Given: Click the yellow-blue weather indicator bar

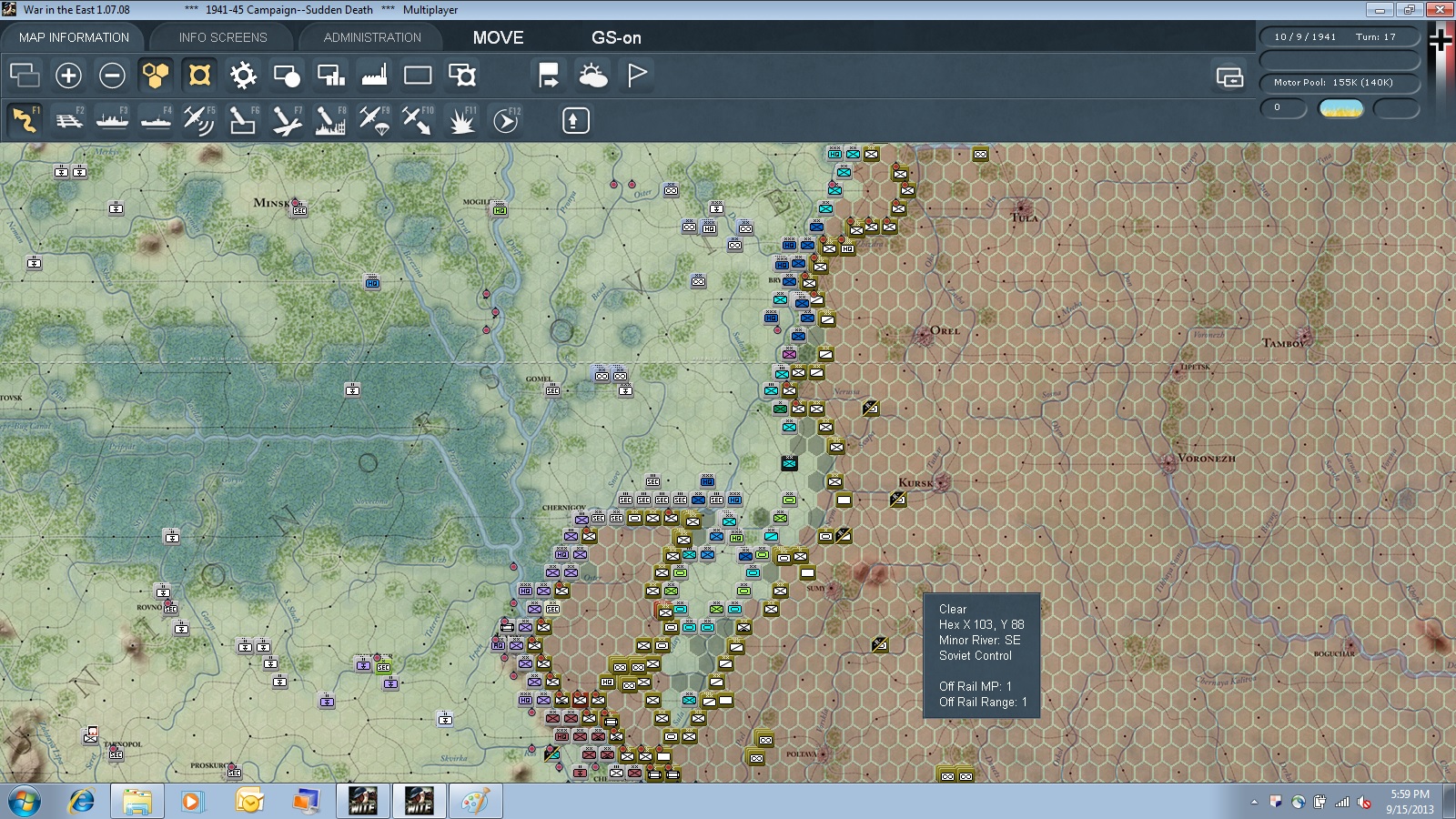Looking at the screenshot, I should pyautogui.click(x=1340, y=108).
